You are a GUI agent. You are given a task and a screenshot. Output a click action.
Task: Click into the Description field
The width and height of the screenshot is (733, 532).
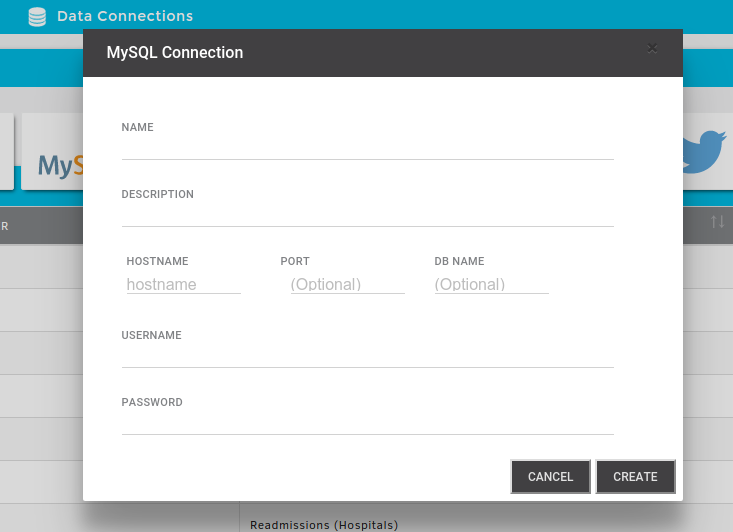pyautogui.click(x=367, y=215)
